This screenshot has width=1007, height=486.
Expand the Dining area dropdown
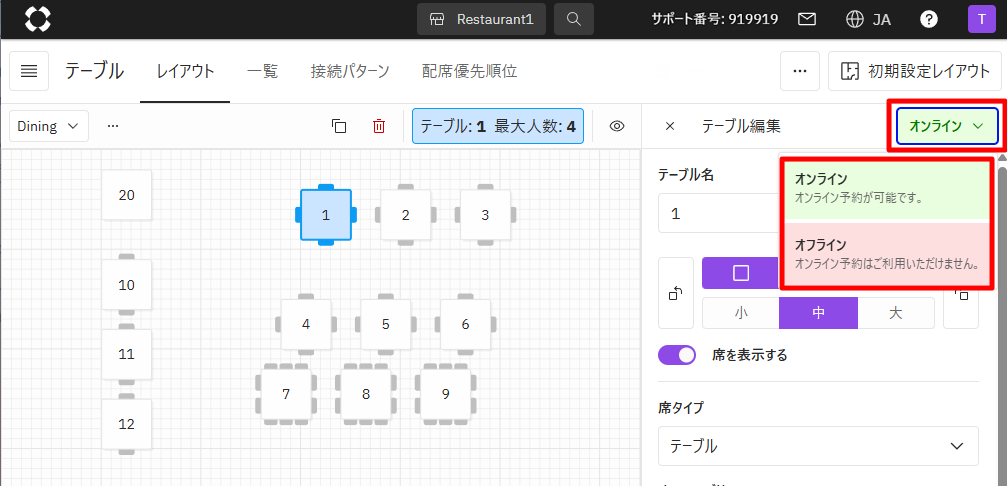point(49,126)
